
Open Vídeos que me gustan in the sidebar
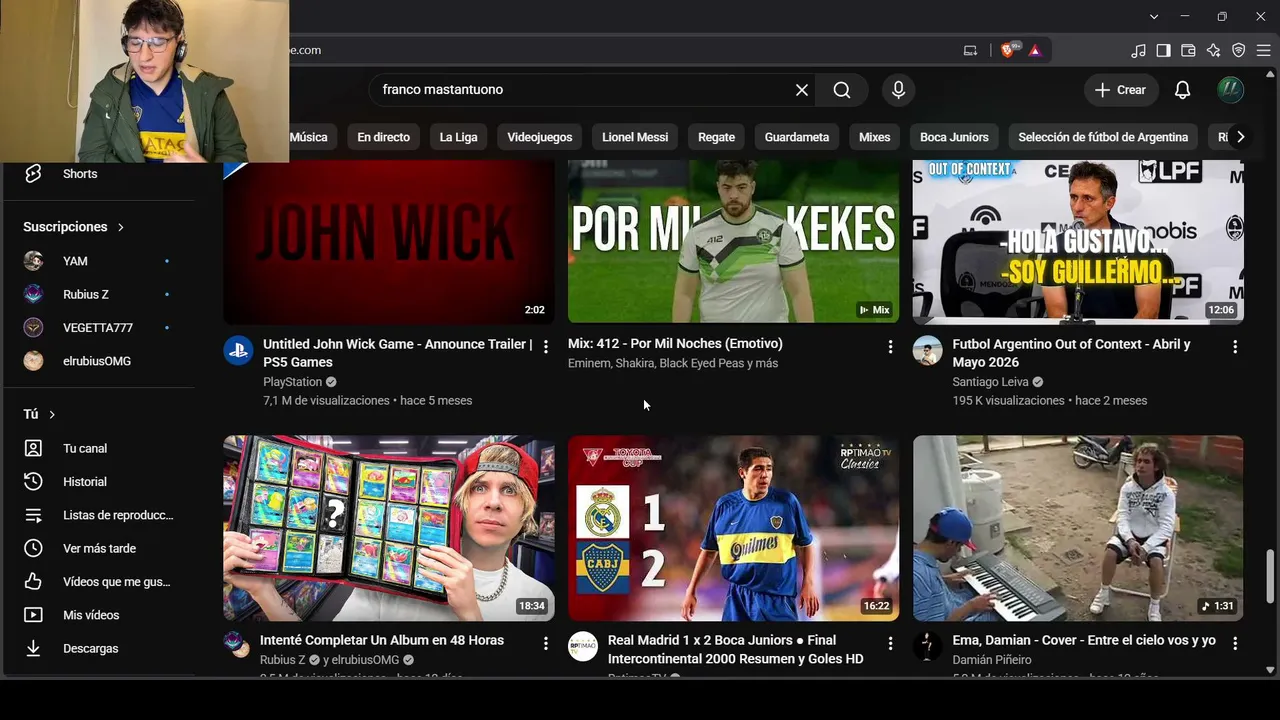[x=98, y=582]
